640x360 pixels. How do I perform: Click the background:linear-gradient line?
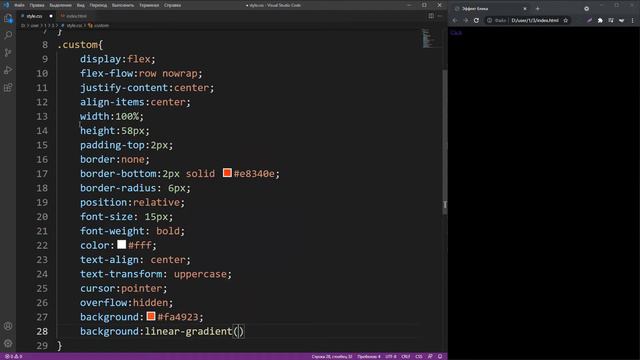point(162,331)
